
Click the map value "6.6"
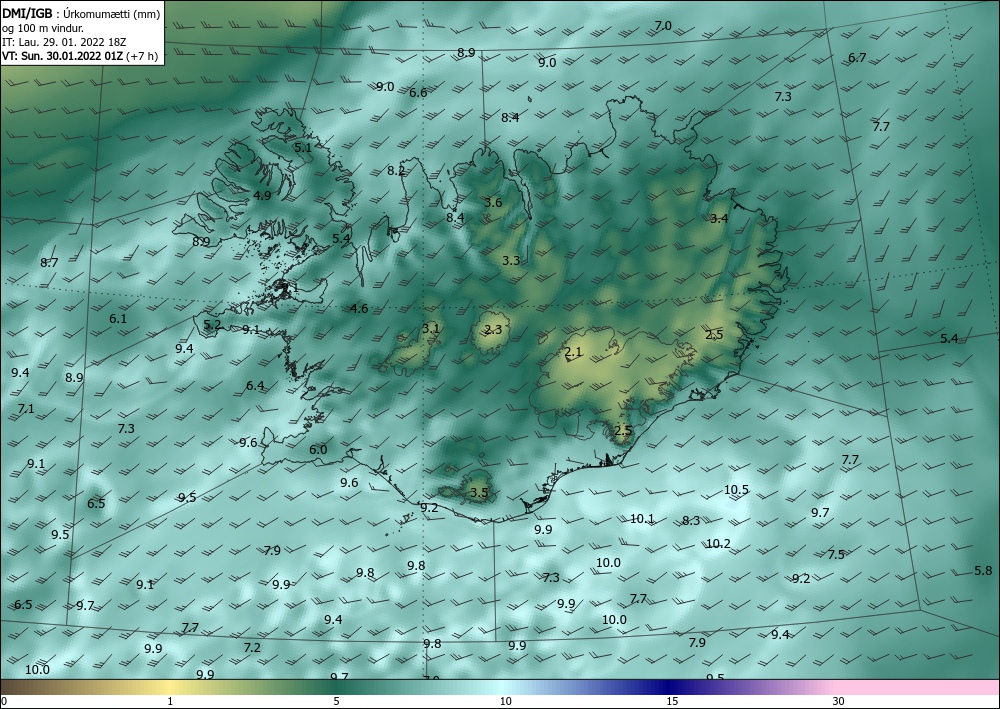pyautogui.click(x=418, y=93)
